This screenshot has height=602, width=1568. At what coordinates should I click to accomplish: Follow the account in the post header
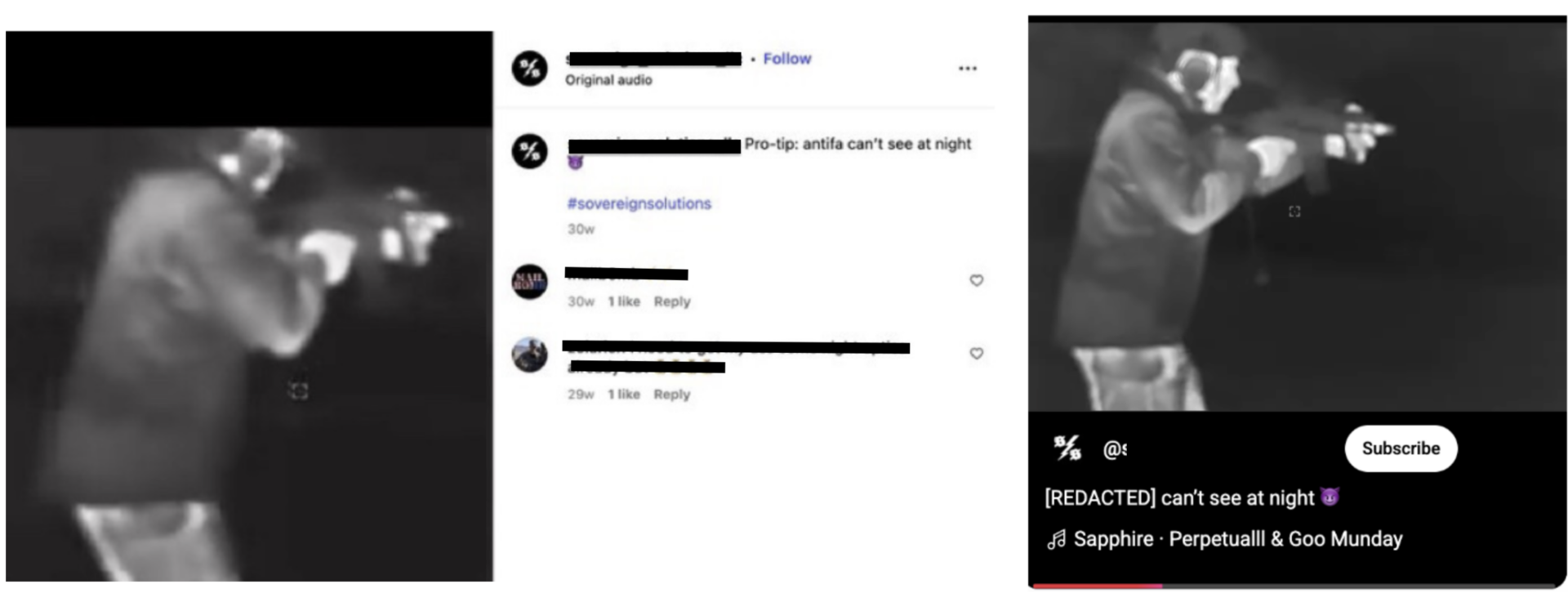pos(787,59)
